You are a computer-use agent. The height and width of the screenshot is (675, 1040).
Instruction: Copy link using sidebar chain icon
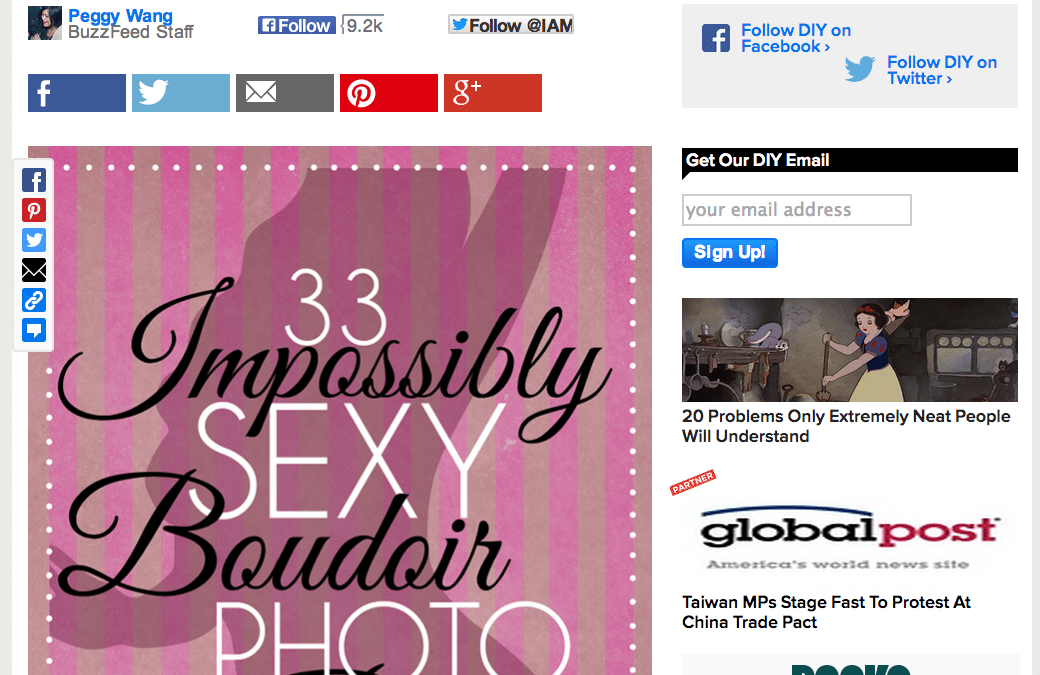(34, 300)
